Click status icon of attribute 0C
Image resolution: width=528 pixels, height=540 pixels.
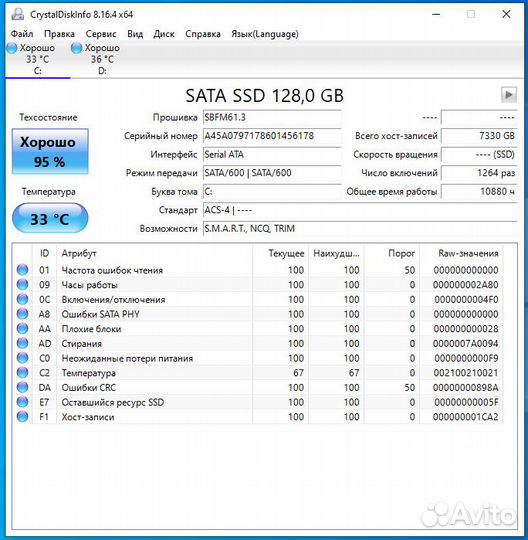[22, 299]
